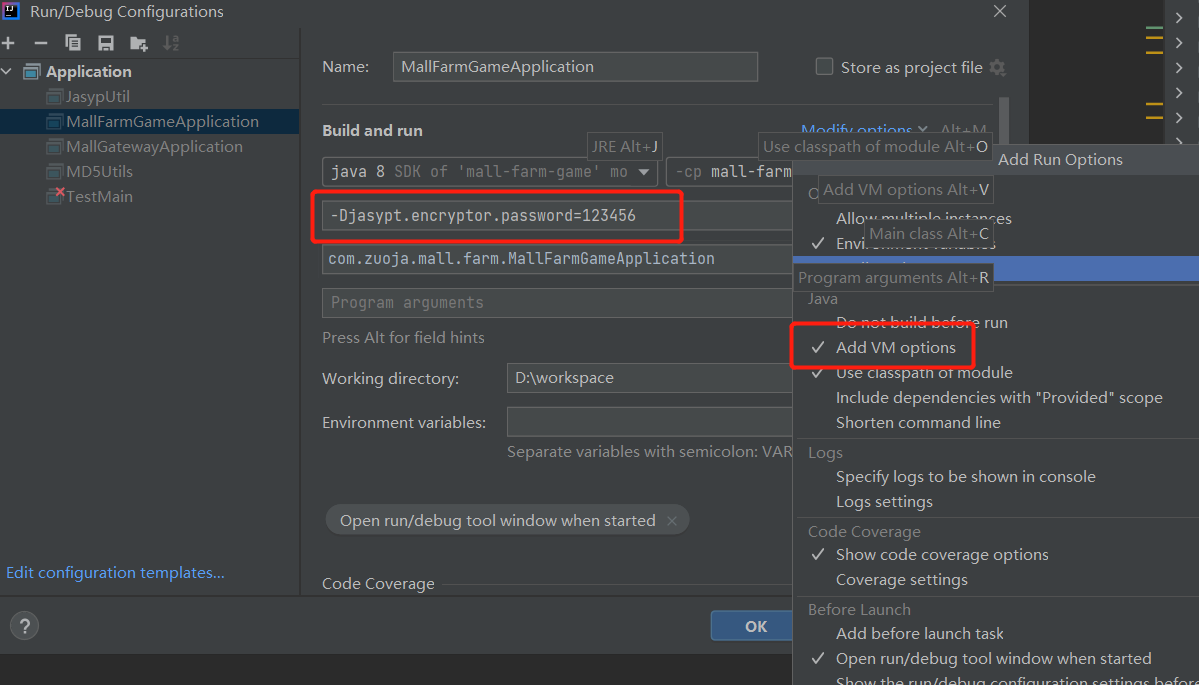The width and height of the screenshot is (1199, 685).
Task: Choose Specify logs to be shown in console
Action: (966, 477)
